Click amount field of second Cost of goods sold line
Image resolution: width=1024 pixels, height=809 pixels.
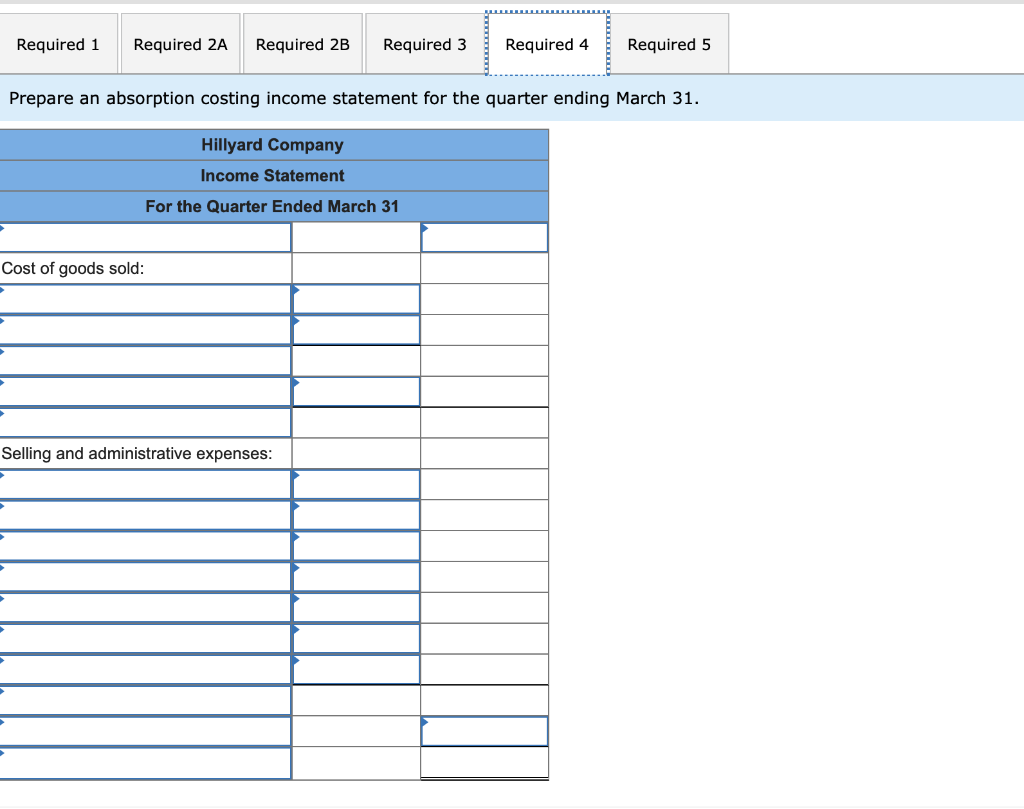(x=357, y=330)
